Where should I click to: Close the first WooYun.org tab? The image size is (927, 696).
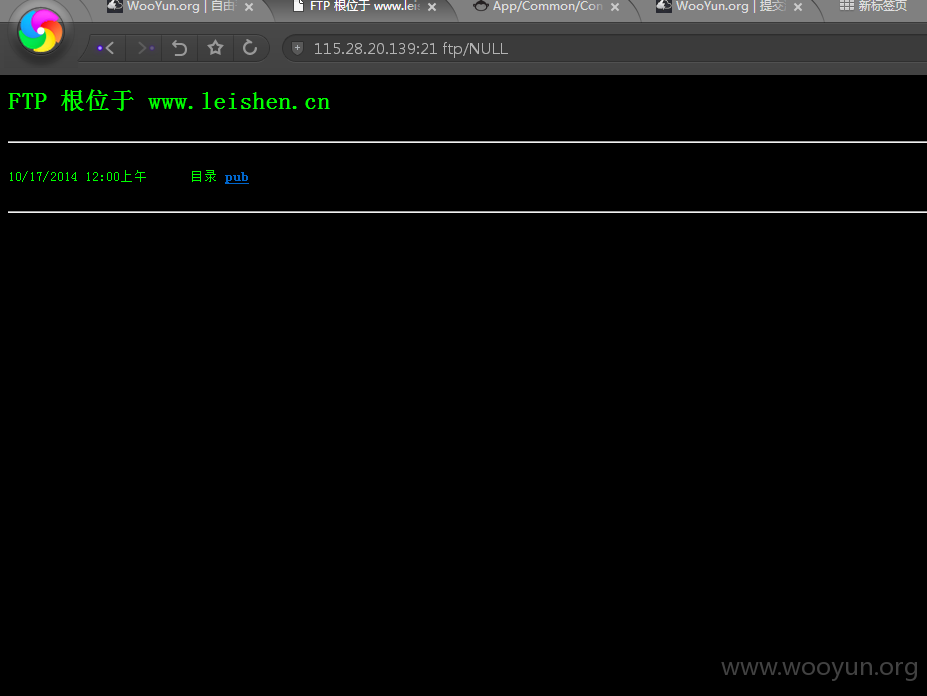pyautogui.click(x=249, y=7)
